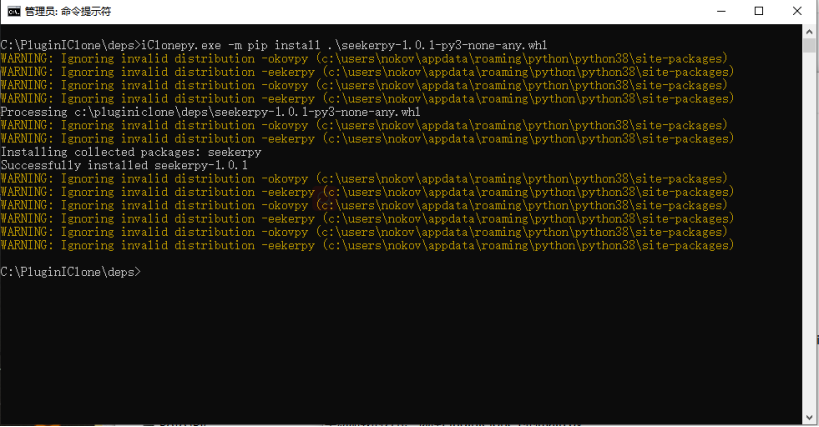
Task: Click the first WARNING -okovpy line
Action: point(364,59)
